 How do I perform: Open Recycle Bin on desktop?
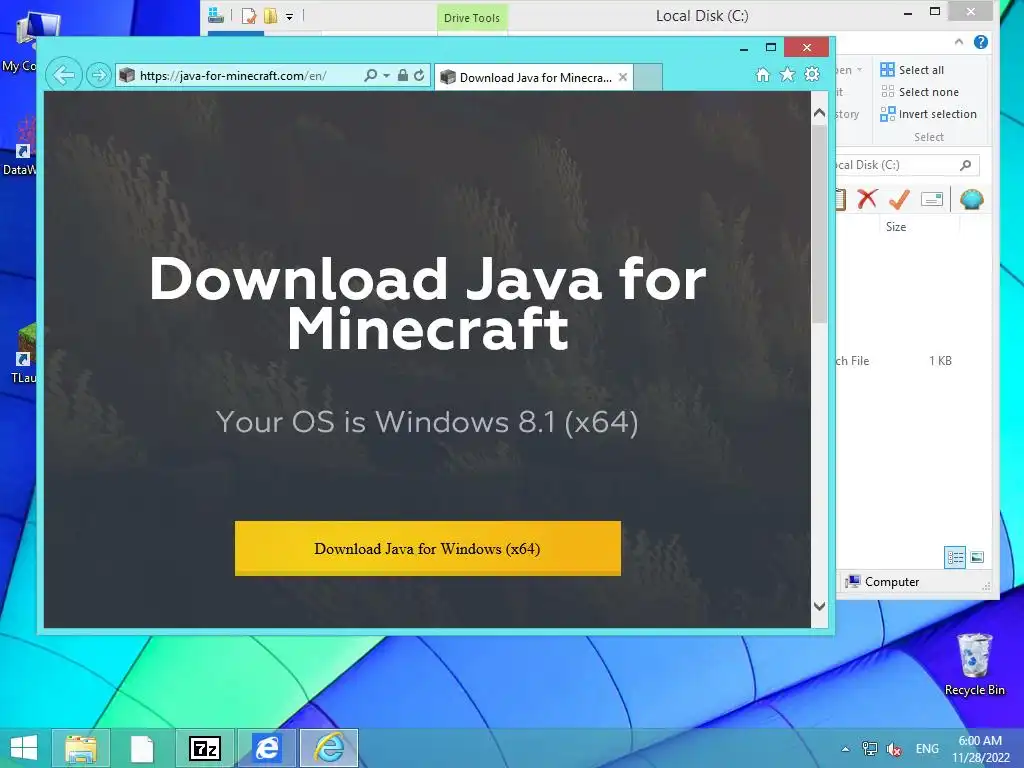[x=974, y=664]
